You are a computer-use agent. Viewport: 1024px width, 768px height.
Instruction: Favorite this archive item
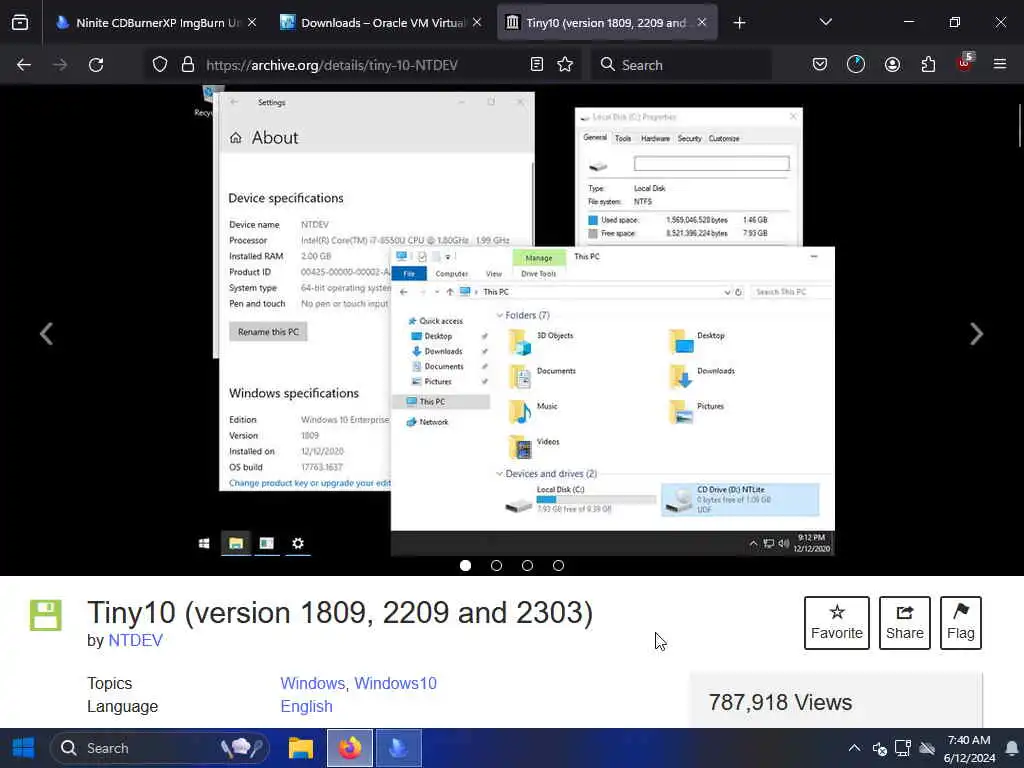tap(837, 622)
